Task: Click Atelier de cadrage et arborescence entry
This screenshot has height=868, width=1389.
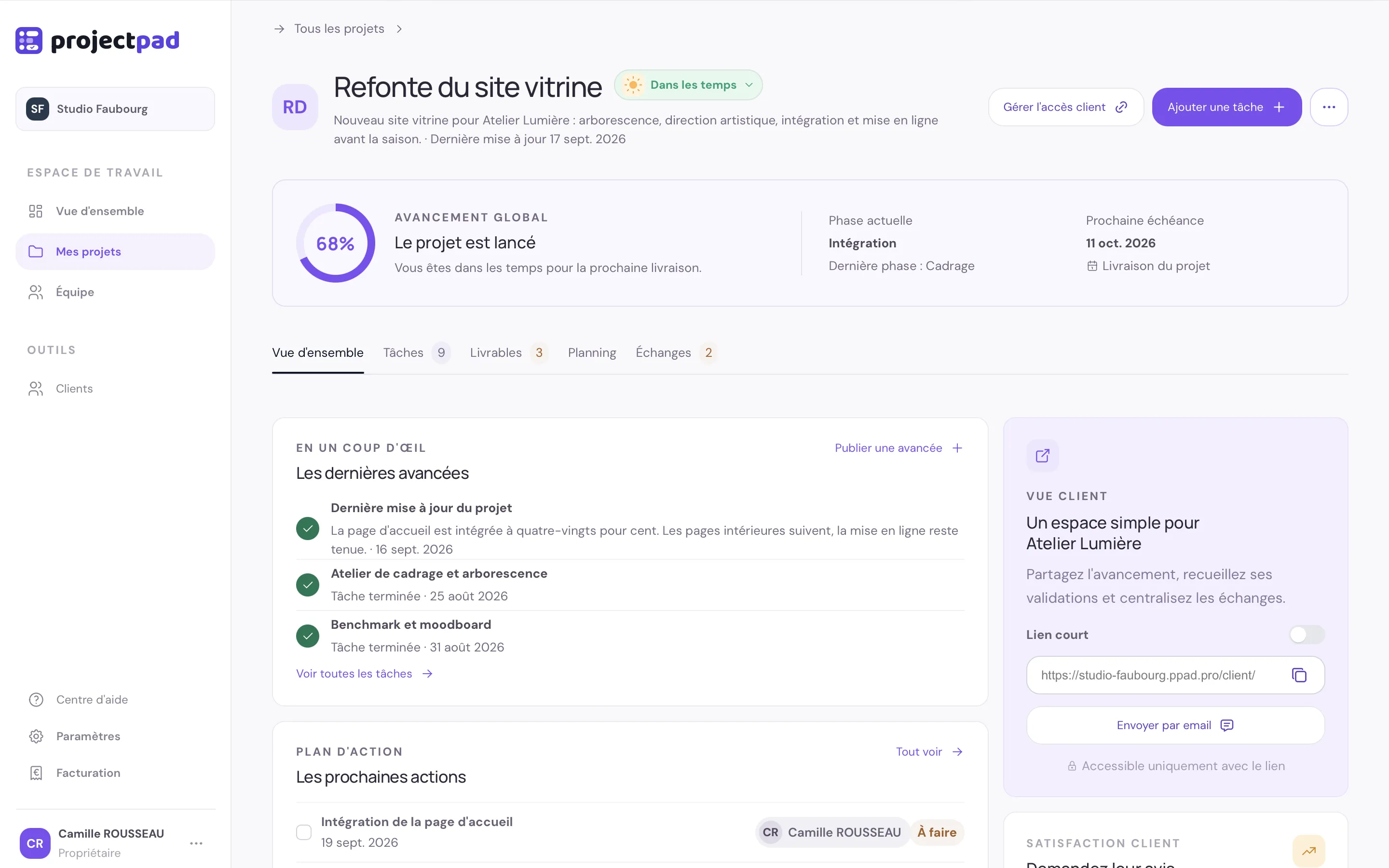Action: [630, 584]
